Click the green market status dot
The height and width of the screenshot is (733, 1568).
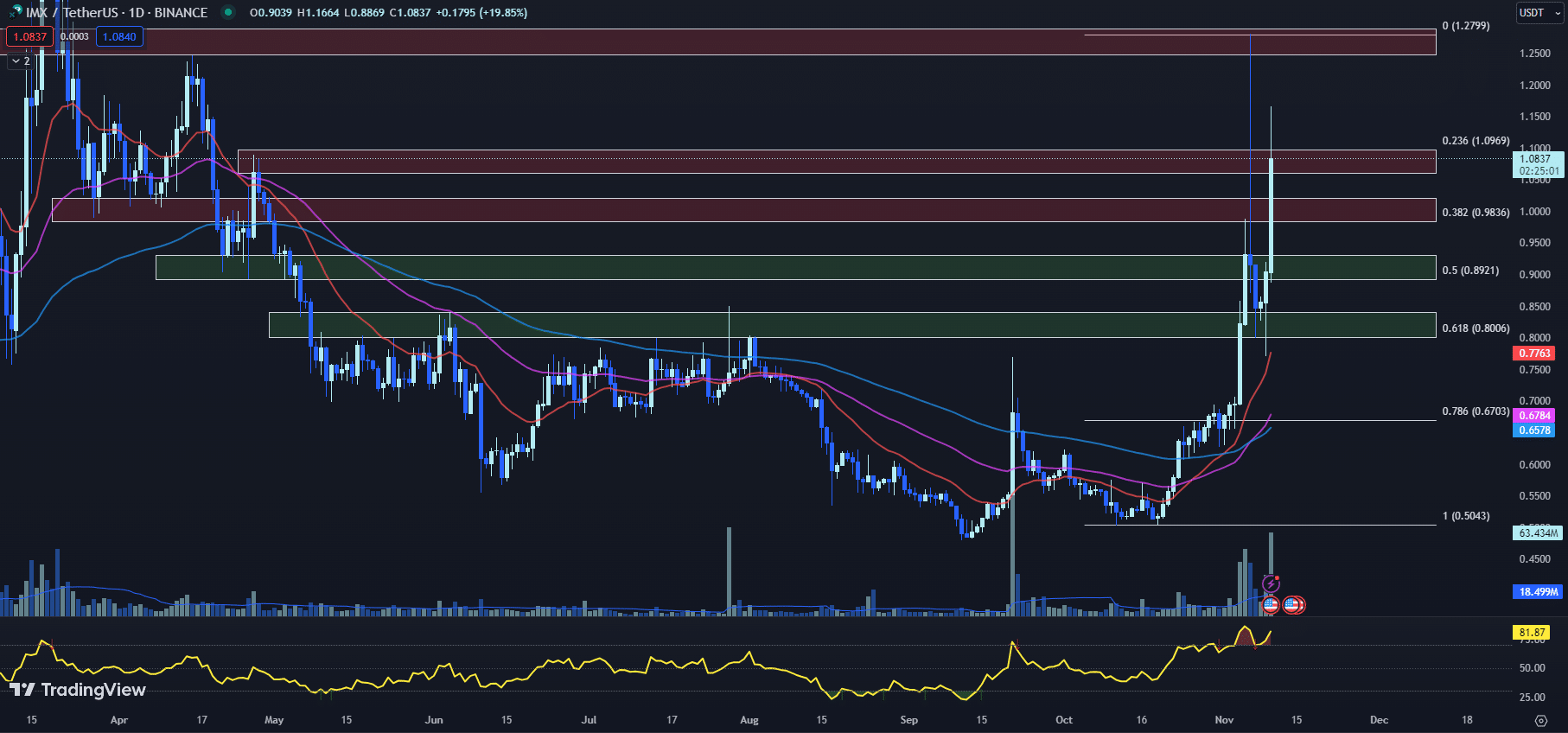228,12
